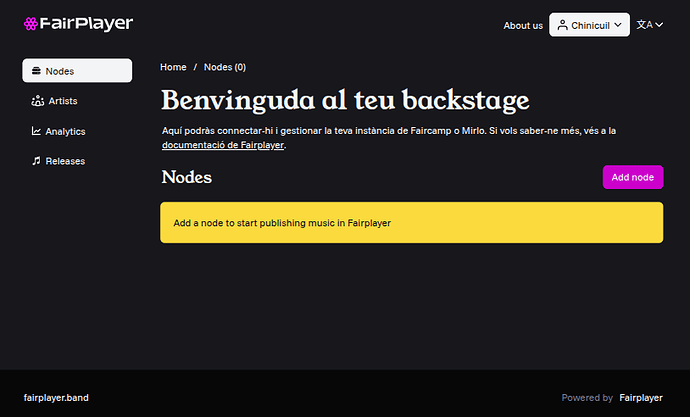Click the Nodes (0) breadcrumb
The image size is (690, 417).
225,67
